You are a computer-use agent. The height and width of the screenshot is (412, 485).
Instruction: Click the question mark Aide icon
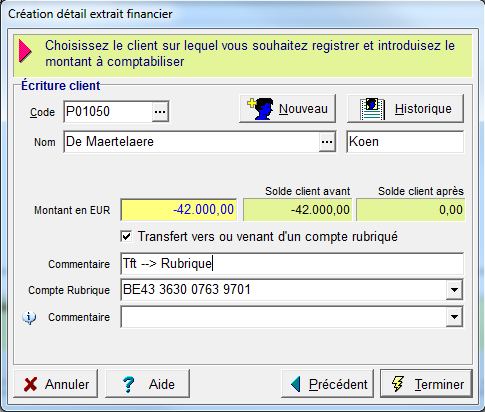(x=128, y=384)
